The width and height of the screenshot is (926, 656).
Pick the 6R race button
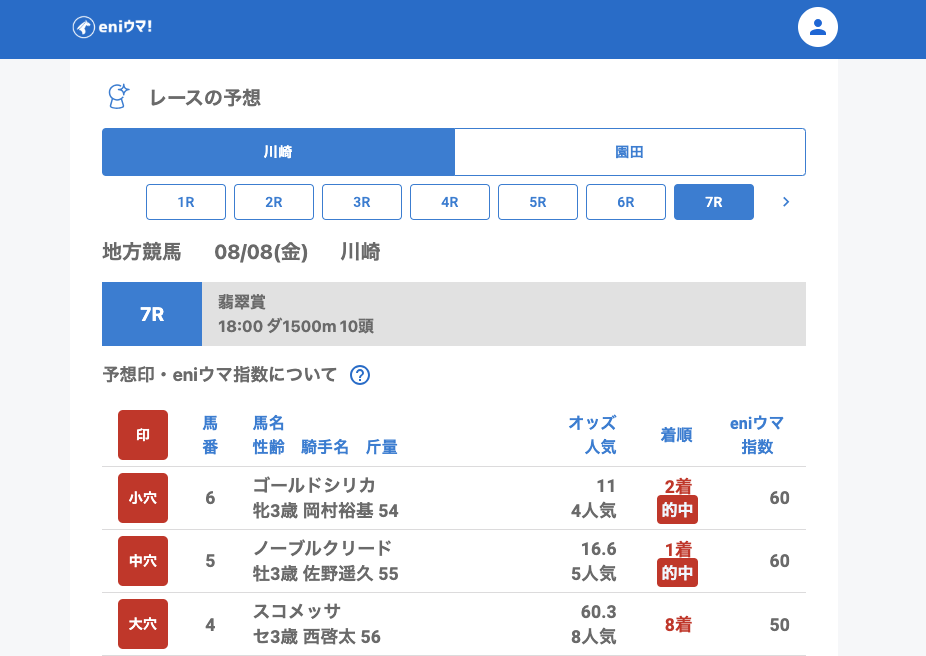tap(626, 202)
